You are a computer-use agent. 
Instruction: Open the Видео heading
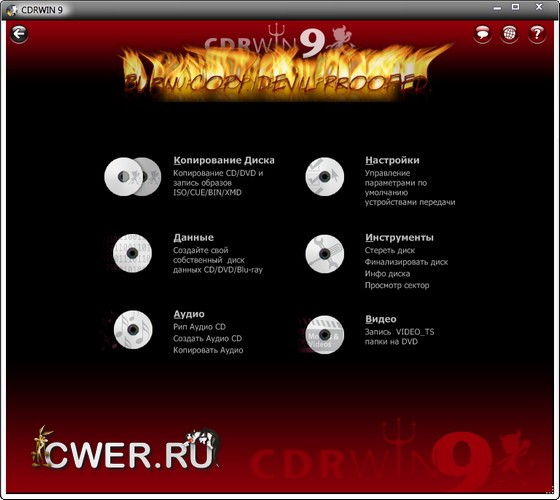coord(381,319)
